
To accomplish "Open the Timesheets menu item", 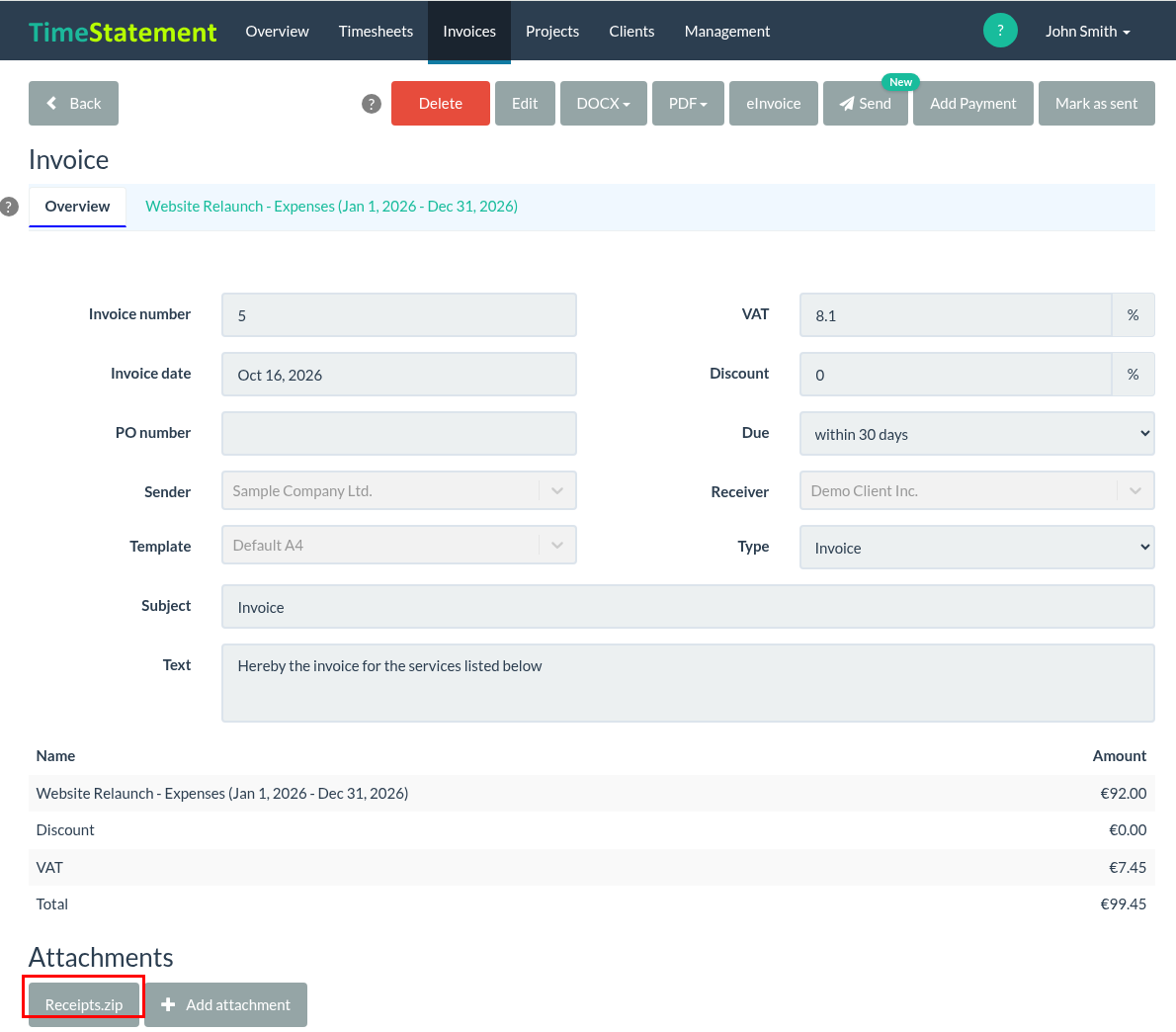I will click(x=376, y=32).
